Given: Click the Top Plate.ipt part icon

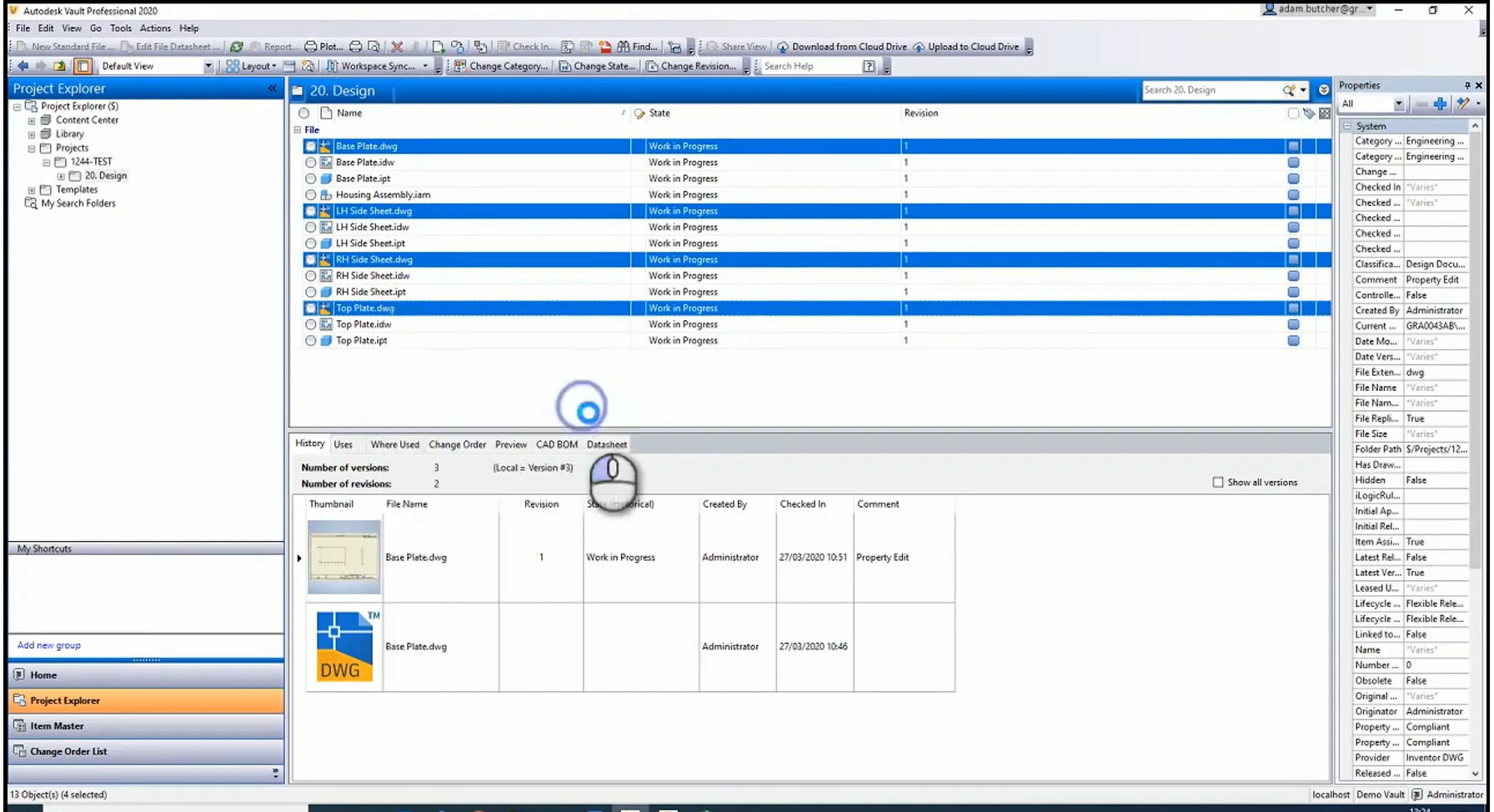Looking at the screenshot, I should coord(327,341).
